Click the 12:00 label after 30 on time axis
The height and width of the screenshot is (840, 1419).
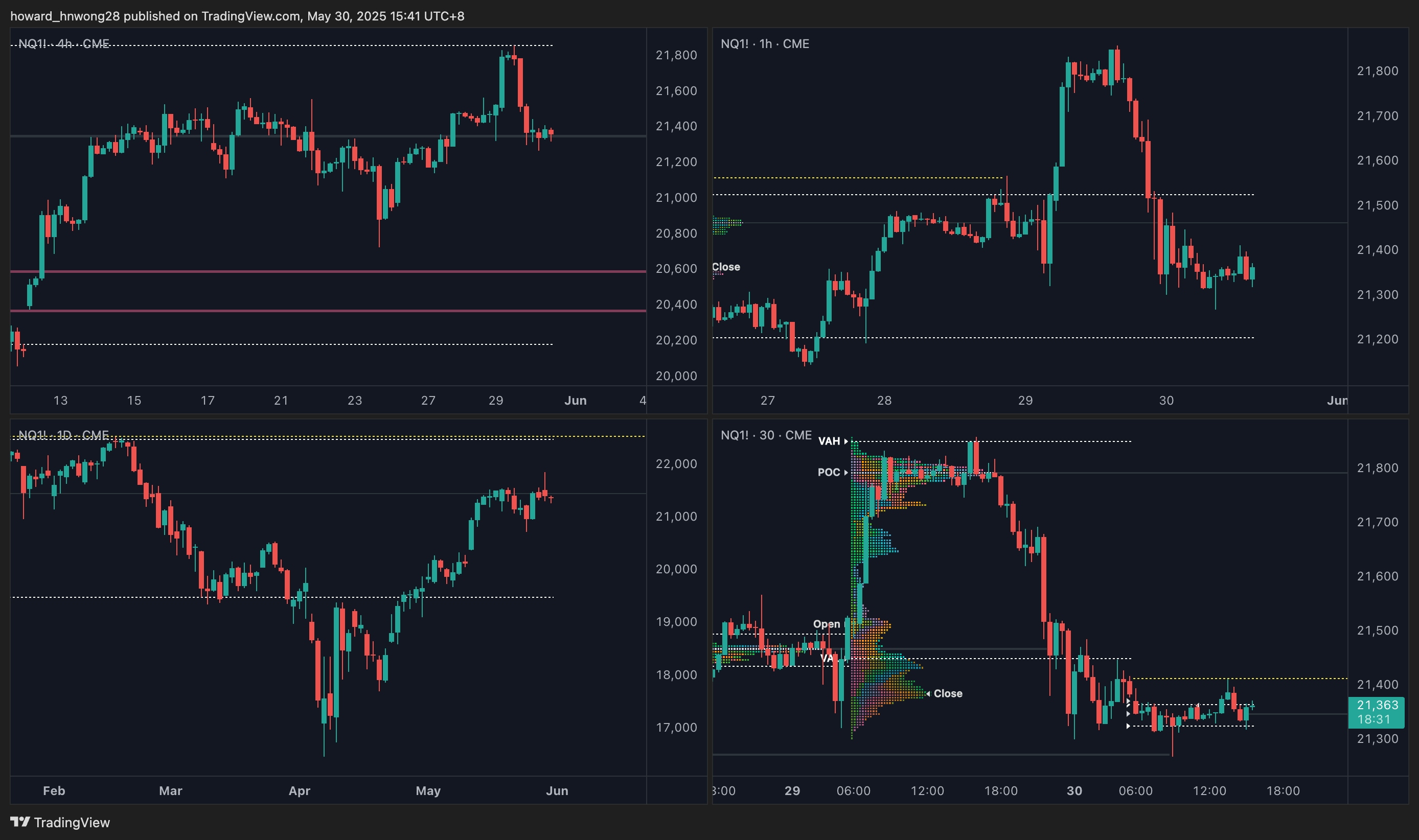[x=1209, y=790]
